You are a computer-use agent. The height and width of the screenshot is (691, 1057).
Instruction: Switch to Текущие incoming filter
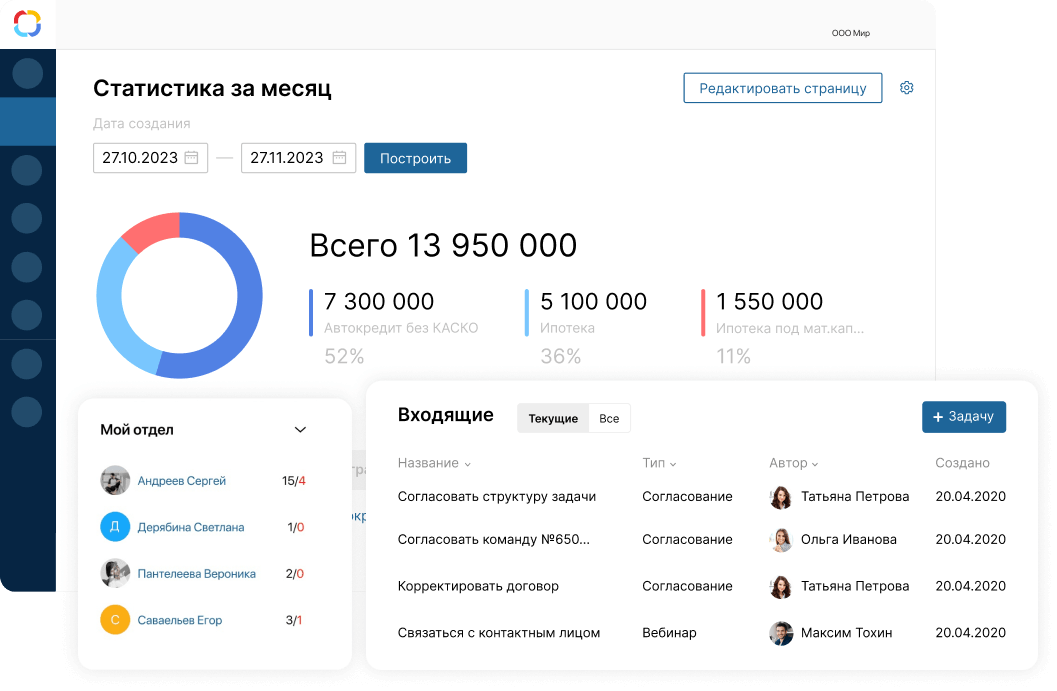(553, 419)
